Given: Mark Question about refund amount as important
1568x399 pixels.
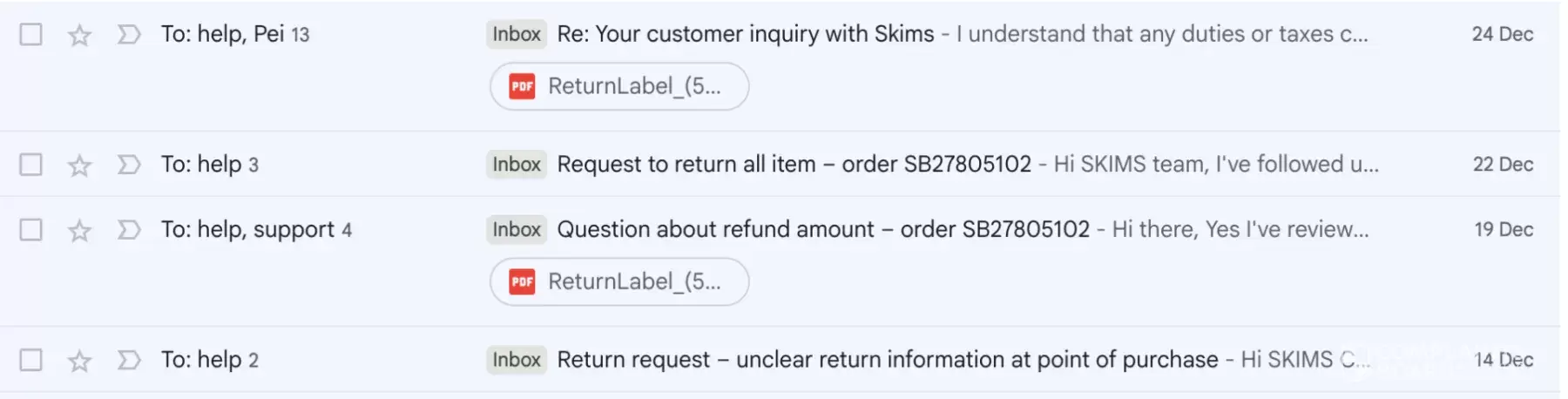Looking at the screenshot, I should [x=129, y=230].
